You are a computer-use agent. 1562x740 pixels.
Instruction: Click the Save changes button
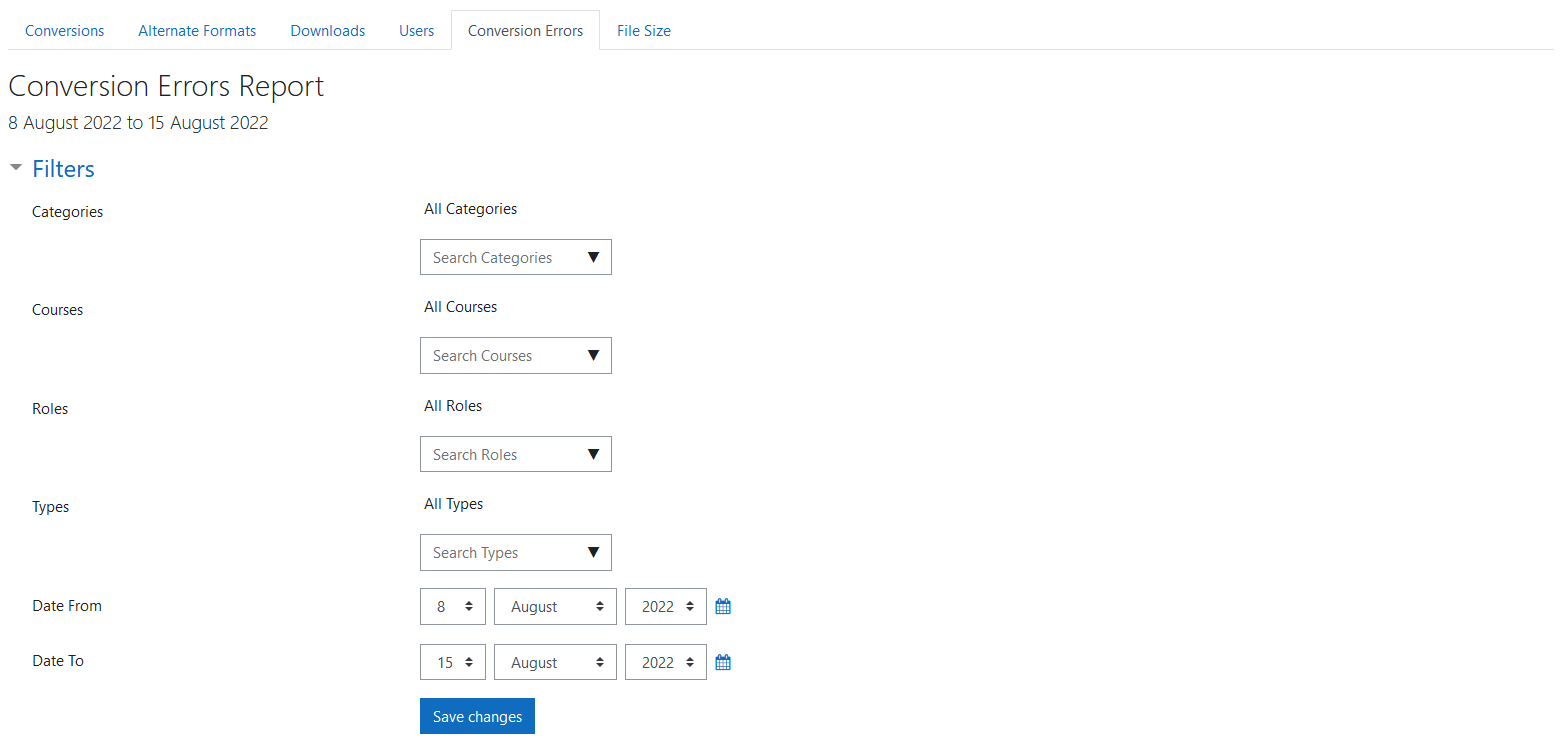click(x=477, y=716)
